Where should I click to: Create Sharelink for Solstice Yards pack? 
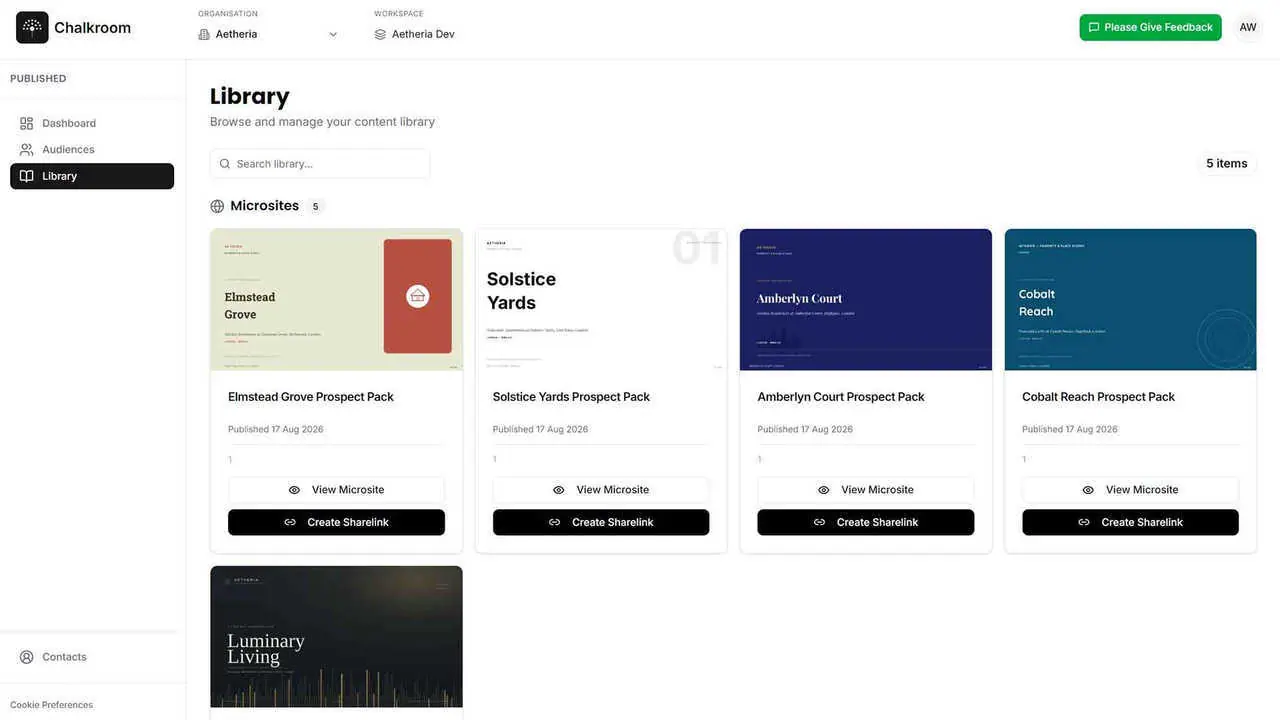[601, 522]
